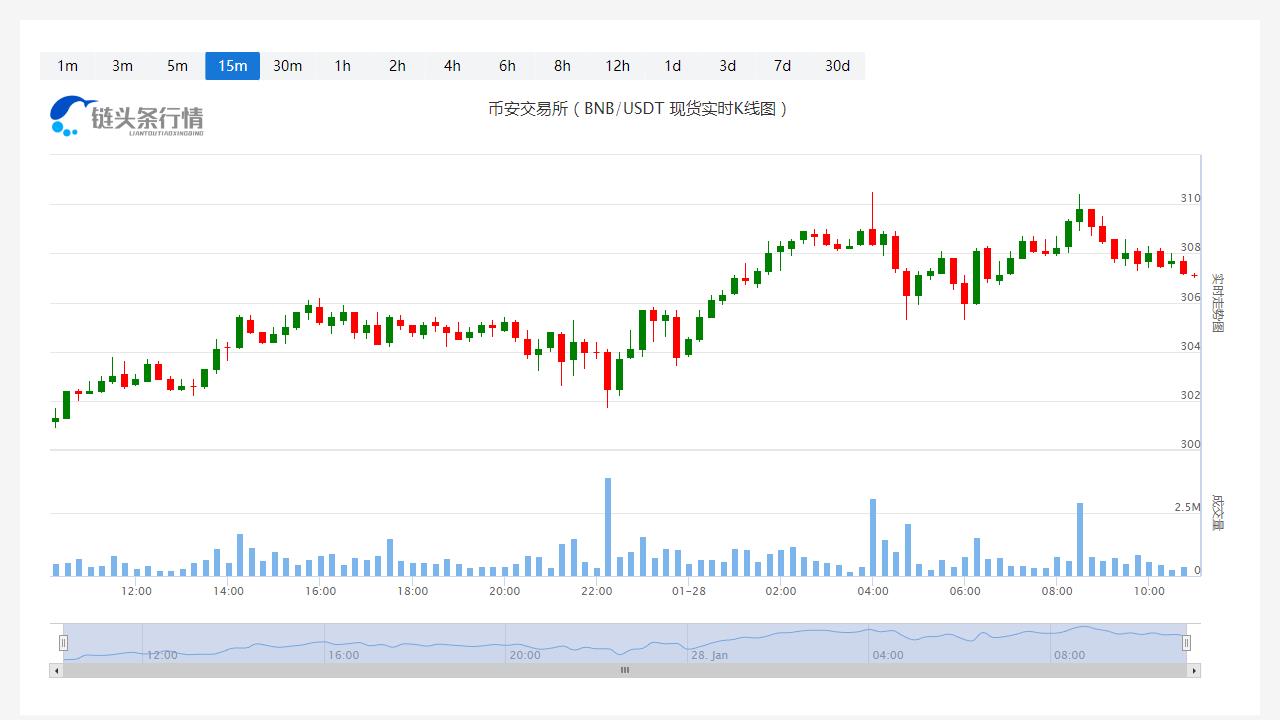
Task: Choose the 2h interval tab
Action: point(397,66)
